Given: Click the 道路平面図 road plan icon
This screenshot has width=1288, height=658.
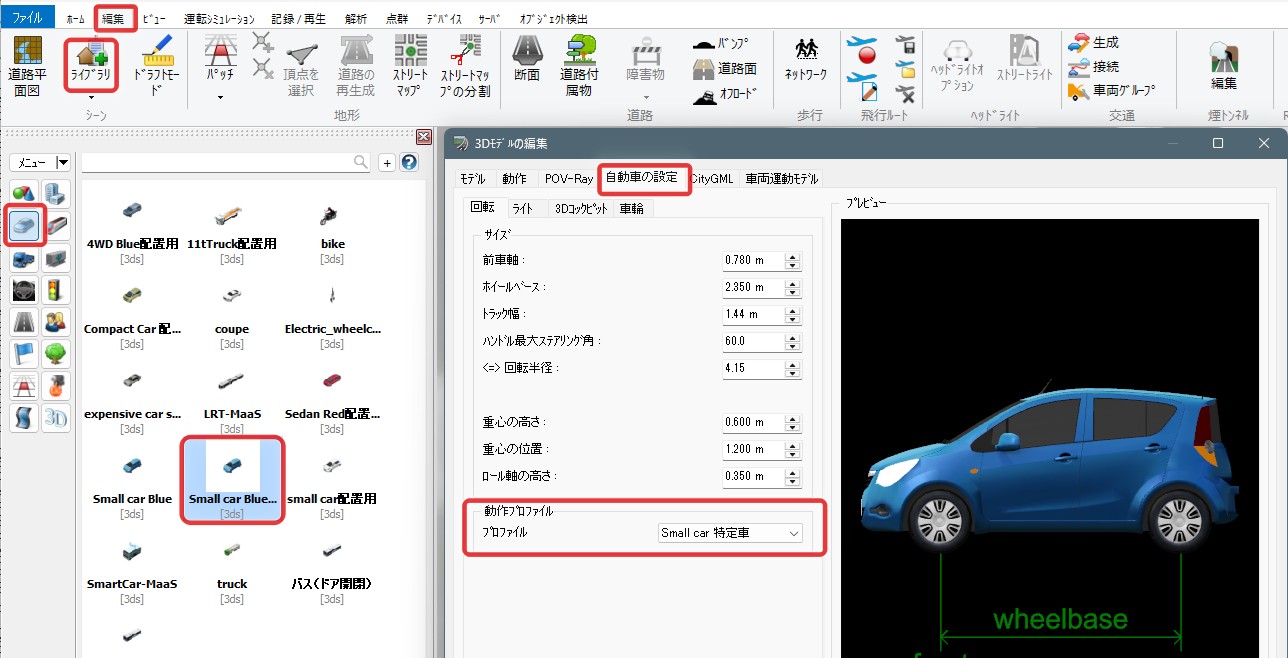Looking at the screenshot, I should (27, 63).
